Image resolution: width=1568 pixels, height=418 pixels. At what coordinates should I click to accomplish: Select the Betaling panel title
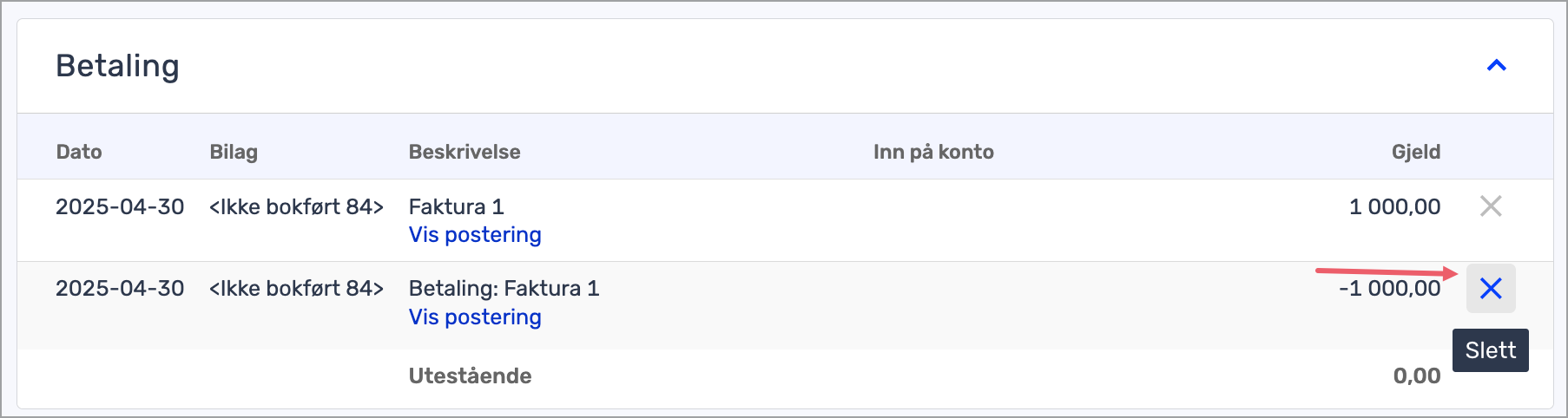tap(117, 66)
